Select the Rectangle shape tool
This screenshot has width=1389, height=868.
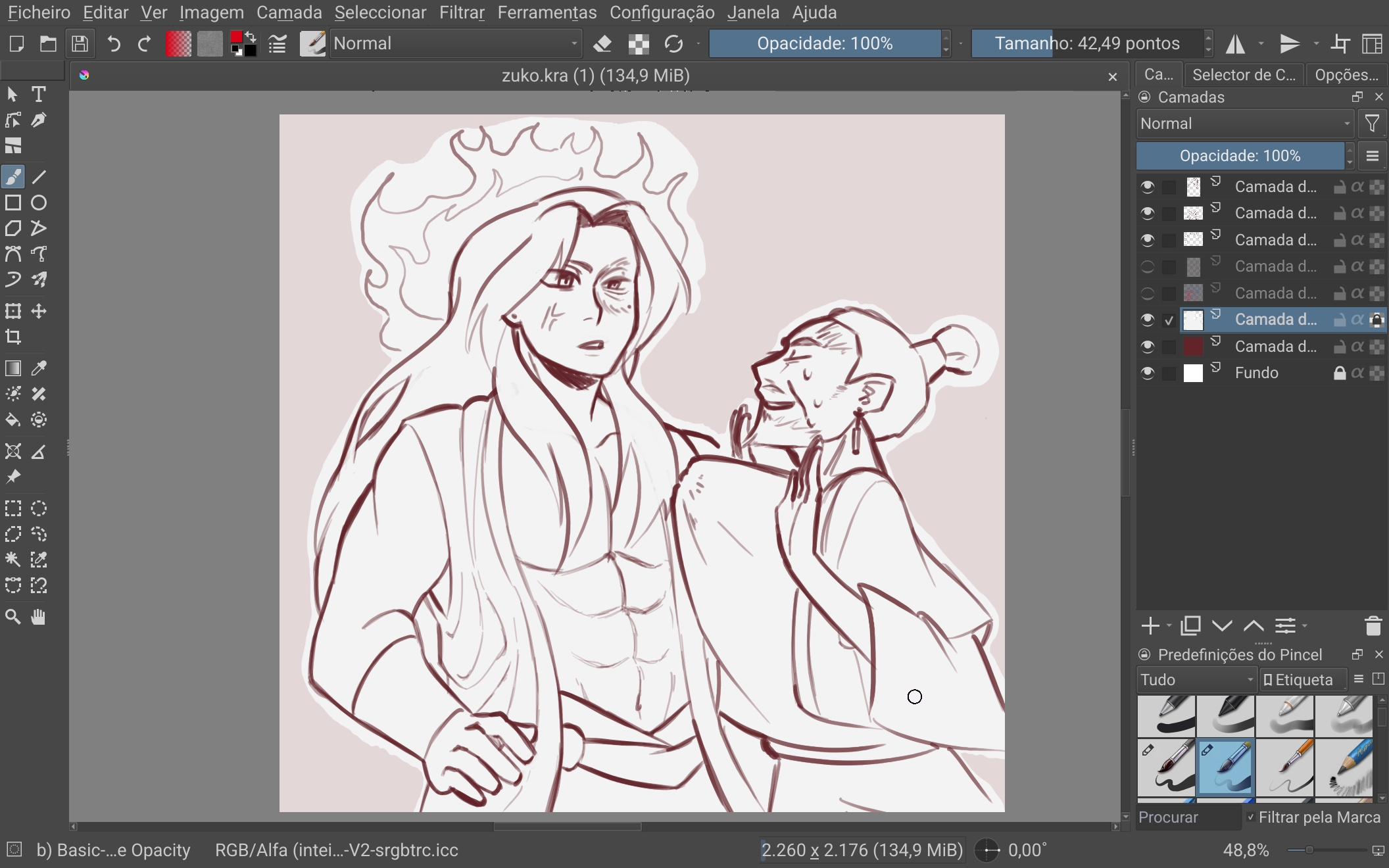[13, 203]
